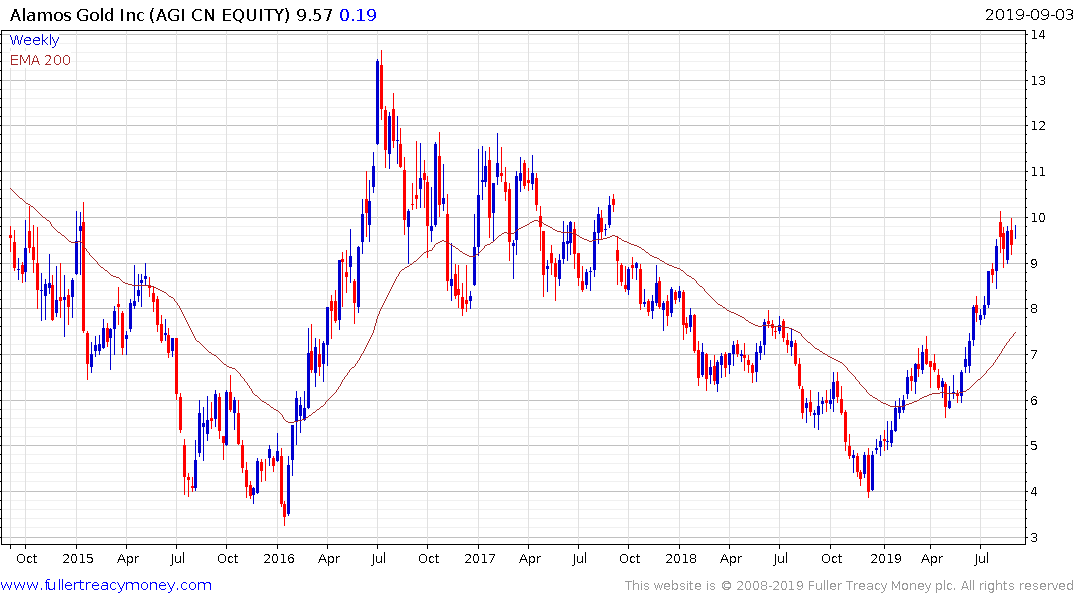Open the www.fullertreacymoney.com link
The image size is (1075, 600).
tap(106, 585)
